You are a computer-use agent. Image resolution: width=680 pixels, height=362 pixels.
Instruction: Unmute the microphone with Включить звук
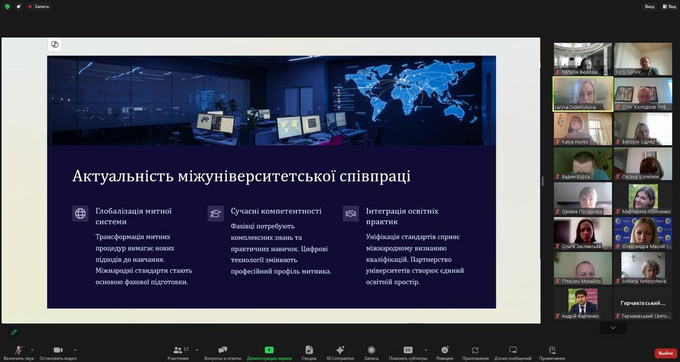click(19, 352)
